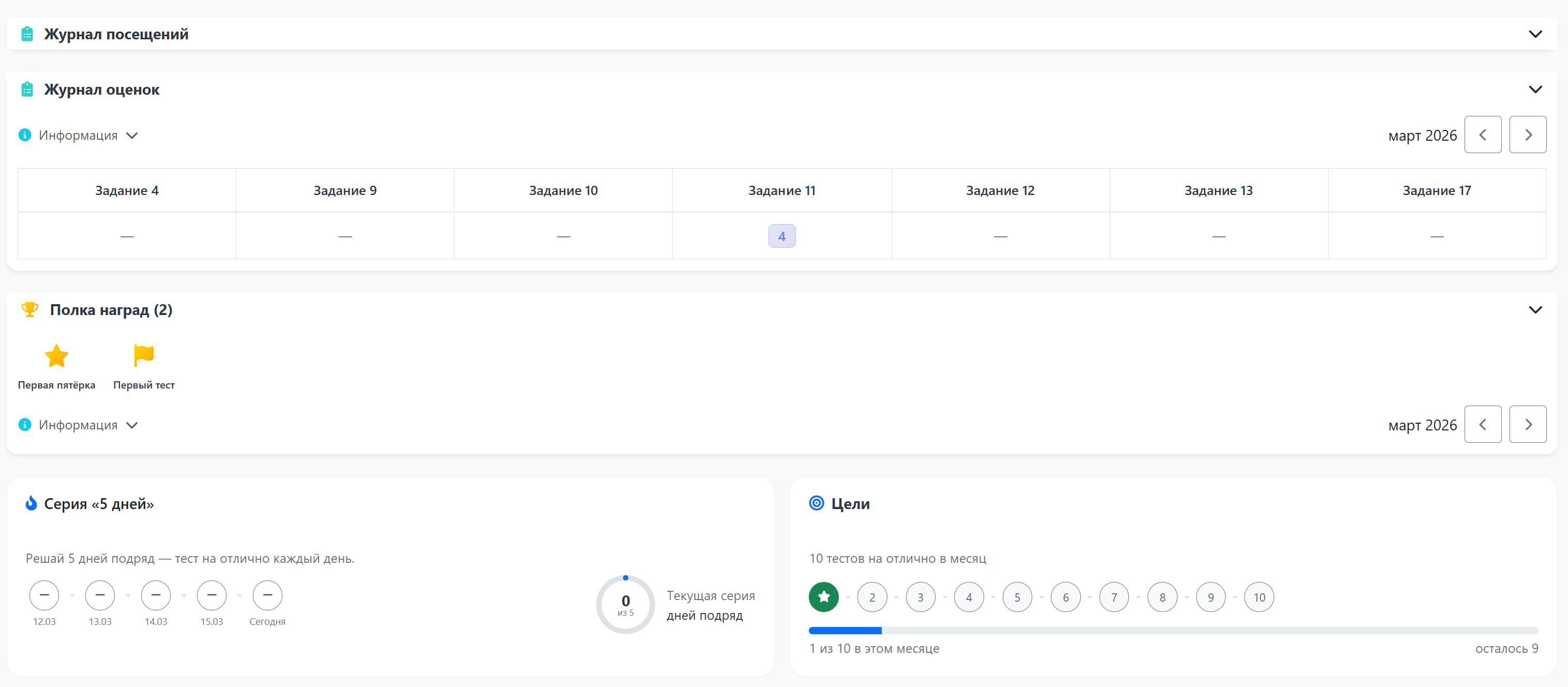Click goal step circle 7
The width and height of the screenshot is (1568, 687).
[x=1114, y=597]
